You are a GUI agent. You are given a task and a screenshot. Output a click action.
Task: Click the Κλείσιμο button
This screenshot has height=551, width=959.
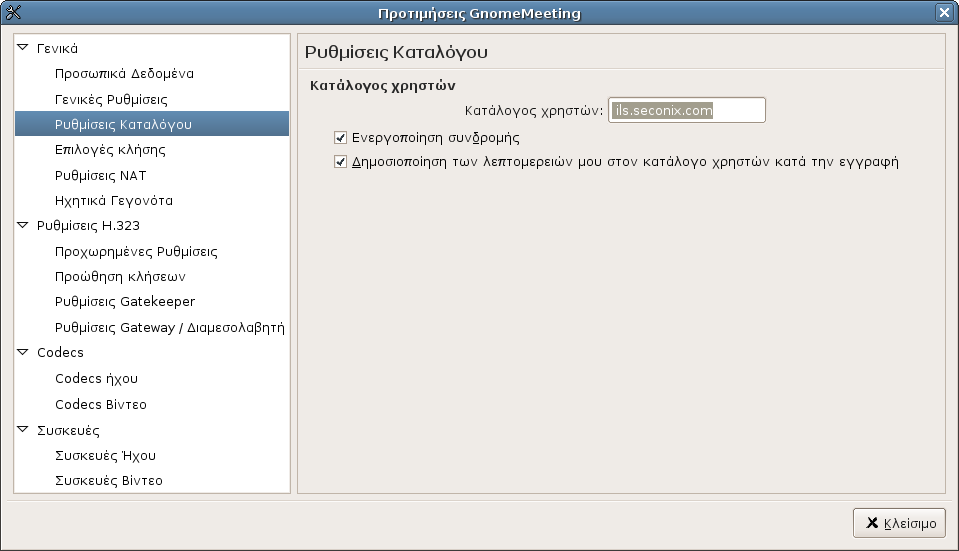pos(900,523)
